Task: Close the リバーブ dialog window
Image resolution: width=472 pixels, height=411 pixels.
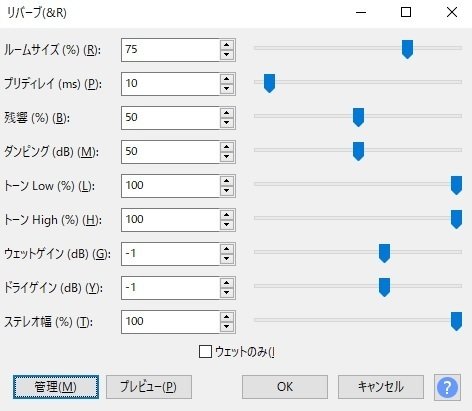Action: [452, 13]
